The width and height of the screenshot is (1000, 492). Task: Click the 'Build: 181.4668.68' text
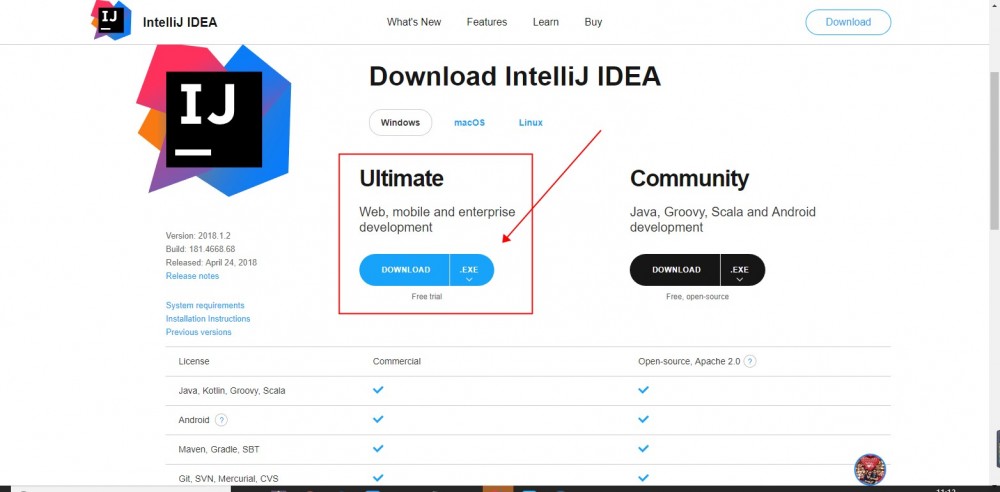point(200,249)
